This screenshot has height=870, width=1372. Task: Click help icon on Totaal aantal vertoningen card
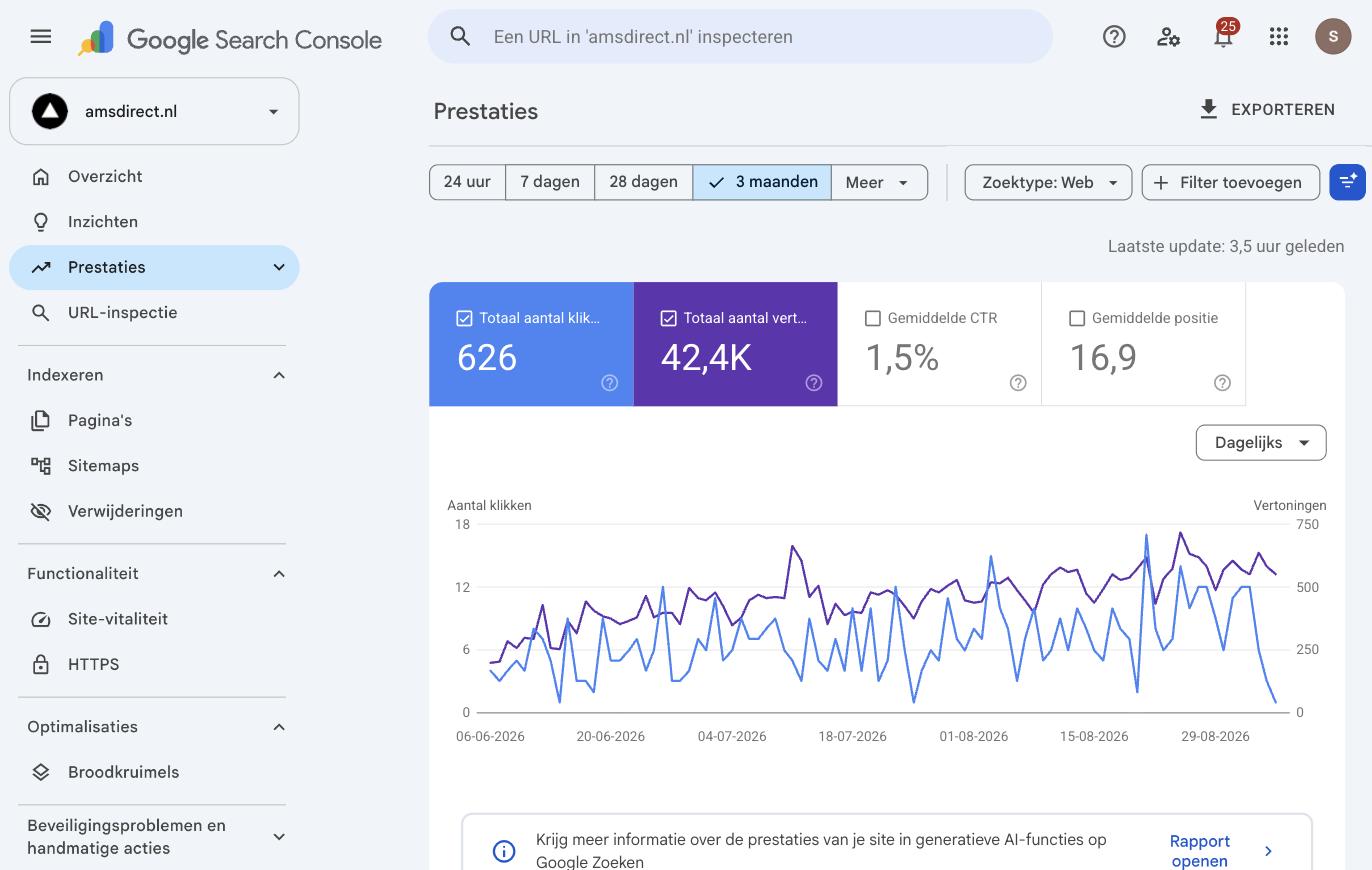814,383
